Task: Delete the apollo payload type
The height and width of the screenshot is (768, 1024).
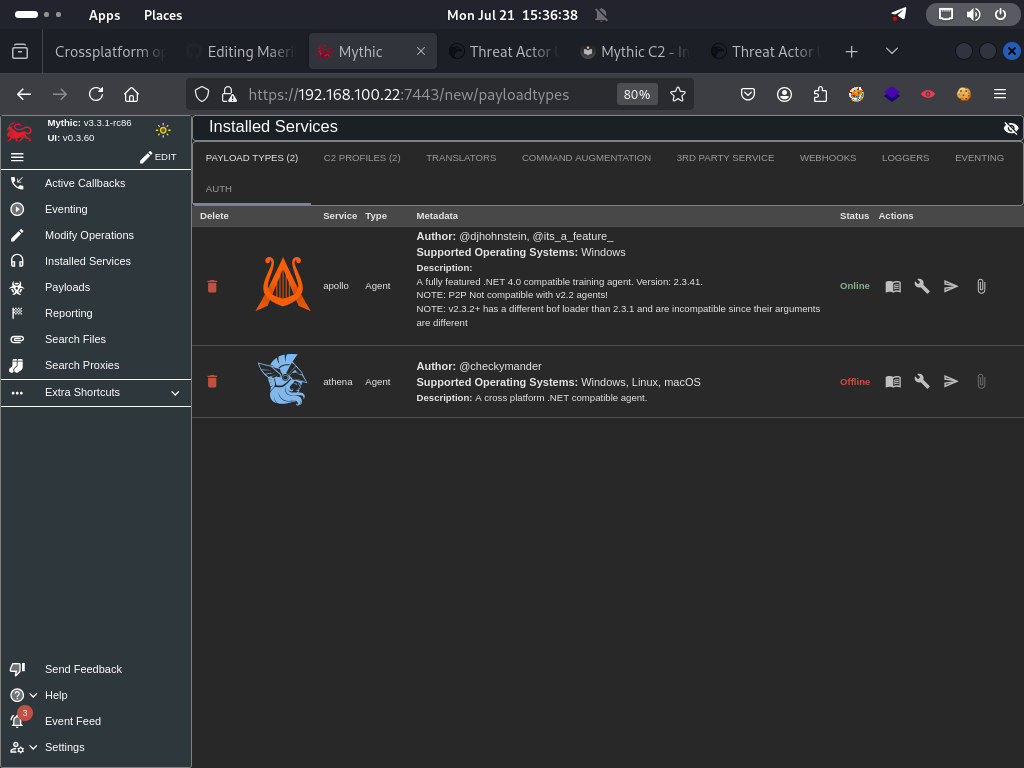Action: click(x=212, y=286)
